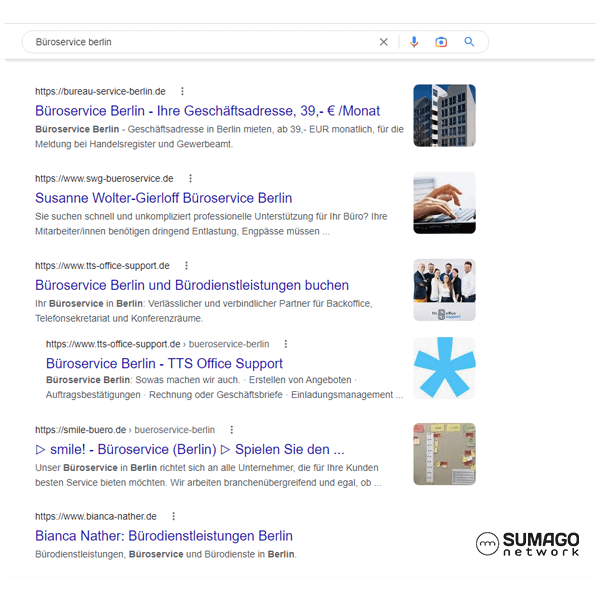Clear the search box with the X icon
The width and height of the screenshot is (600, 600).
(x=383, y=42)
